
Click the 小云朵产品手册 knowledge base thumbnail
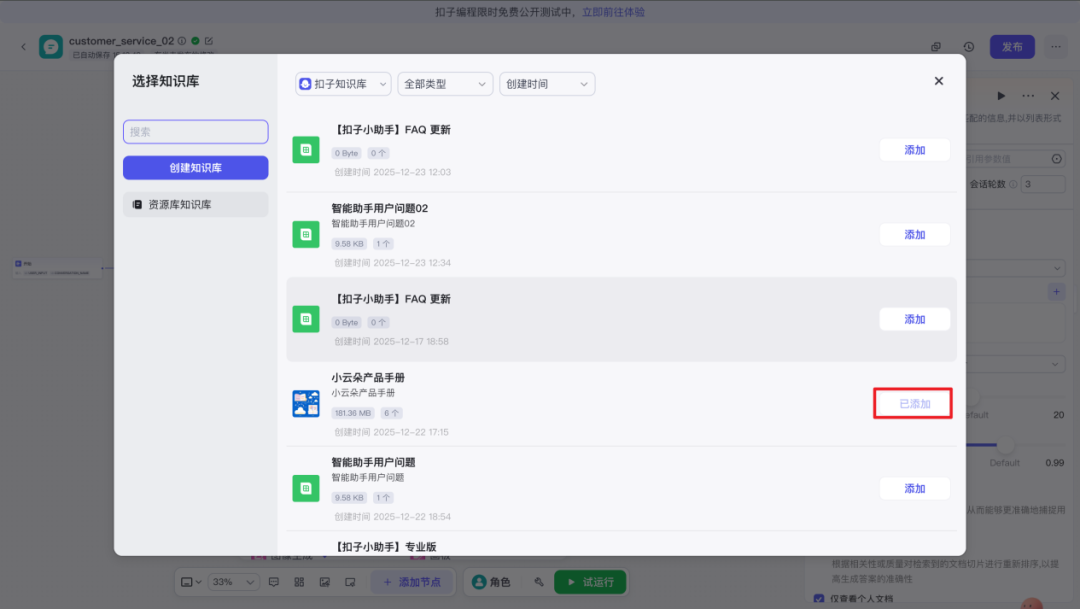[306, 404]
